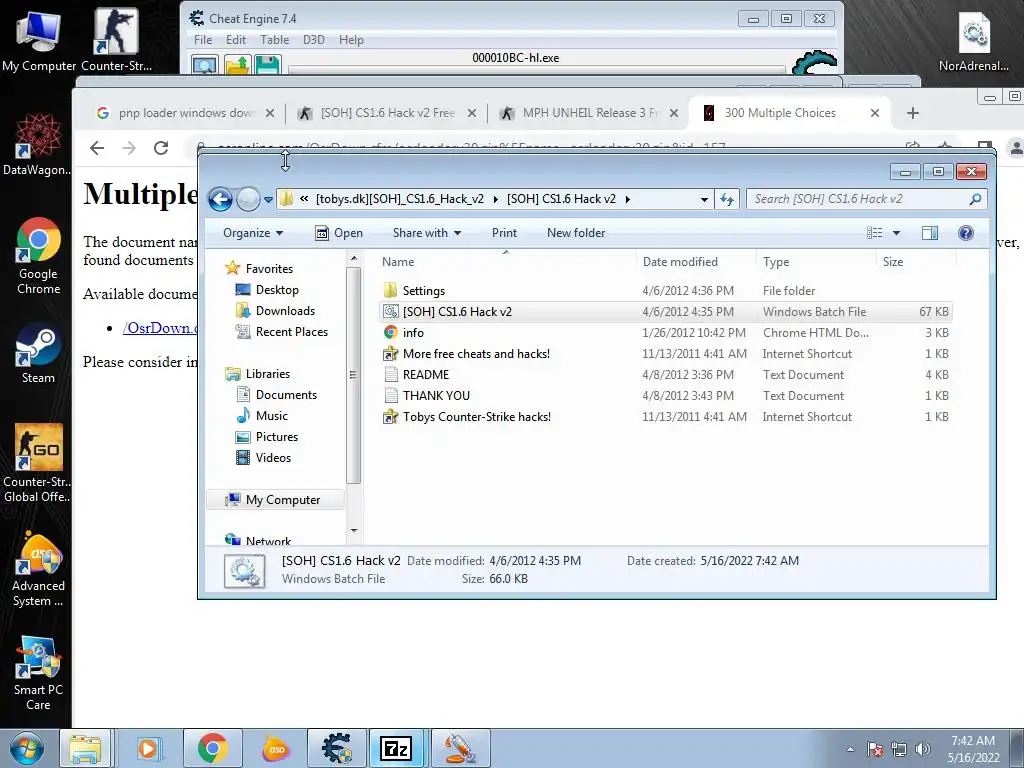Open Cheat Engine D3D menu
This screenshot has width=1024, height=768.
click(313, 40)
